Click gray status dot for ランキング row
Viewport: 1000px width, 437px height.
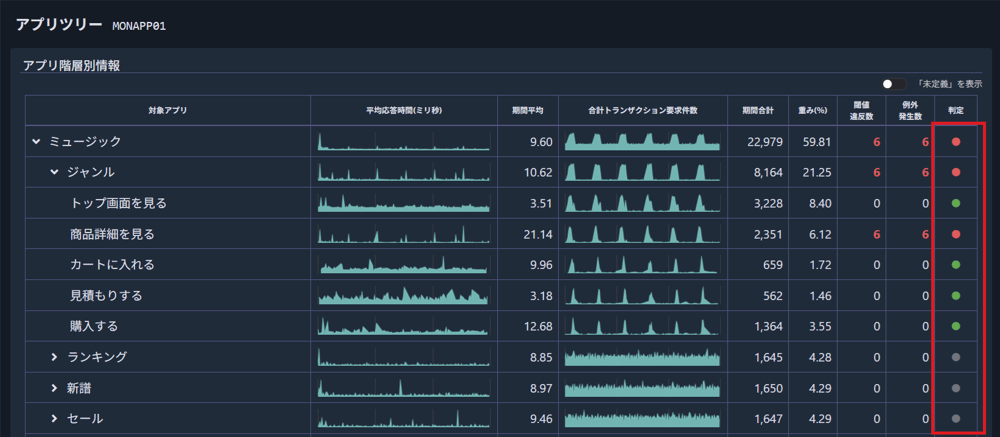point(956,357)
